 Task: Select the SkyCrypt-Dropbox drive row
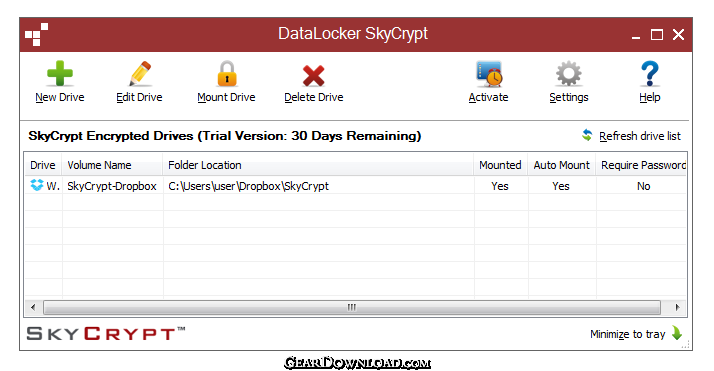coord(355,186)
